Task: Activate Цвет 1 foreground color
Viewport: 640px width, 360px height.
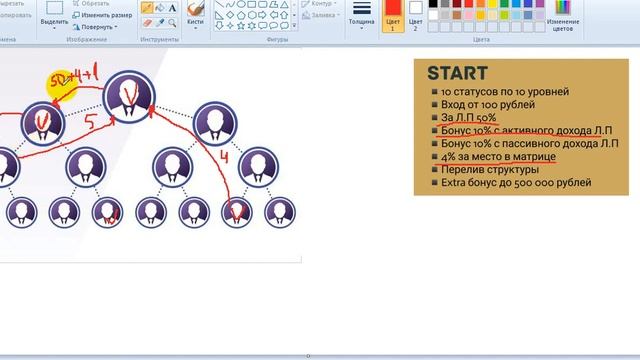Action: click(x=393, y=16)
